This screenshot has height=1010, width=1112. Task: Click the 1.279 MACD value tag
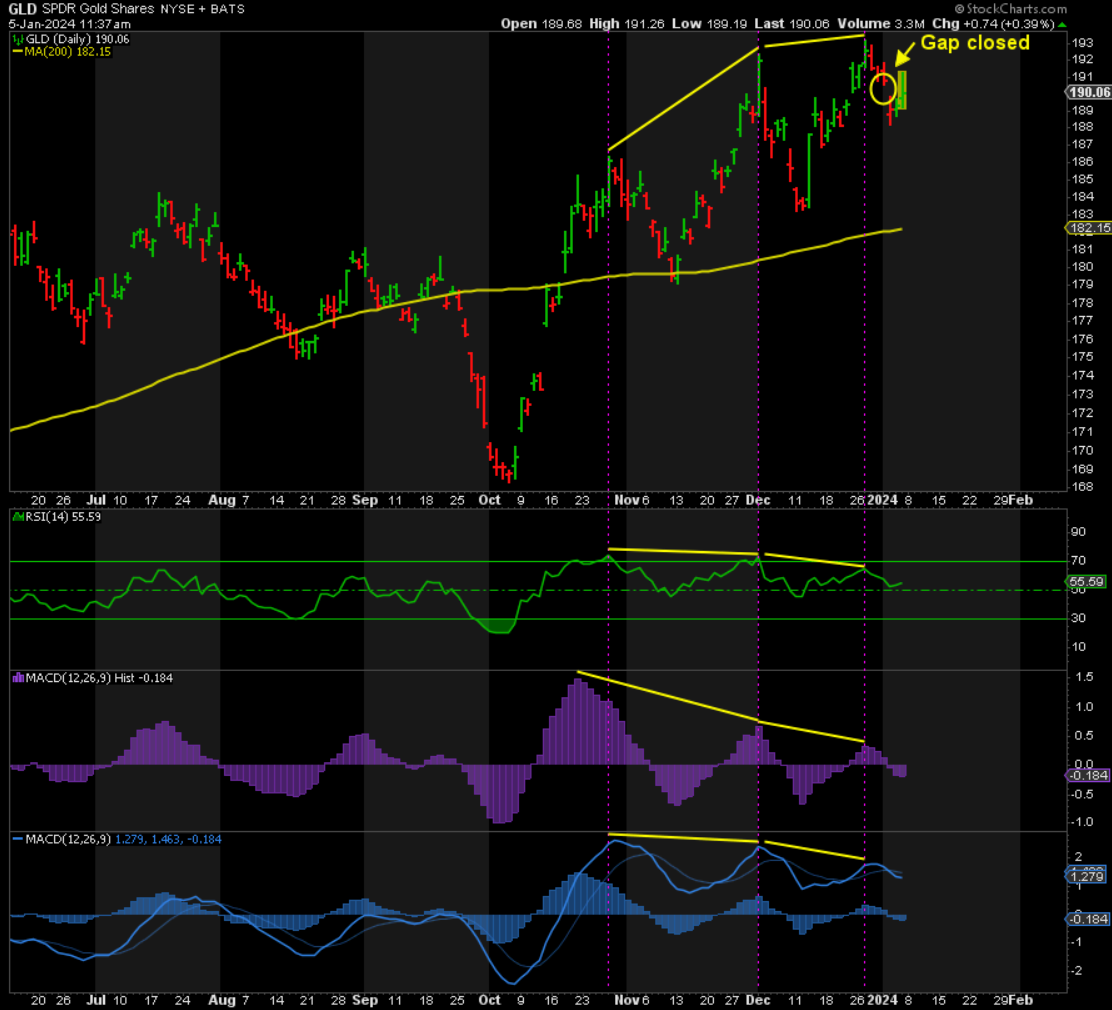(x=1086, y=876)
